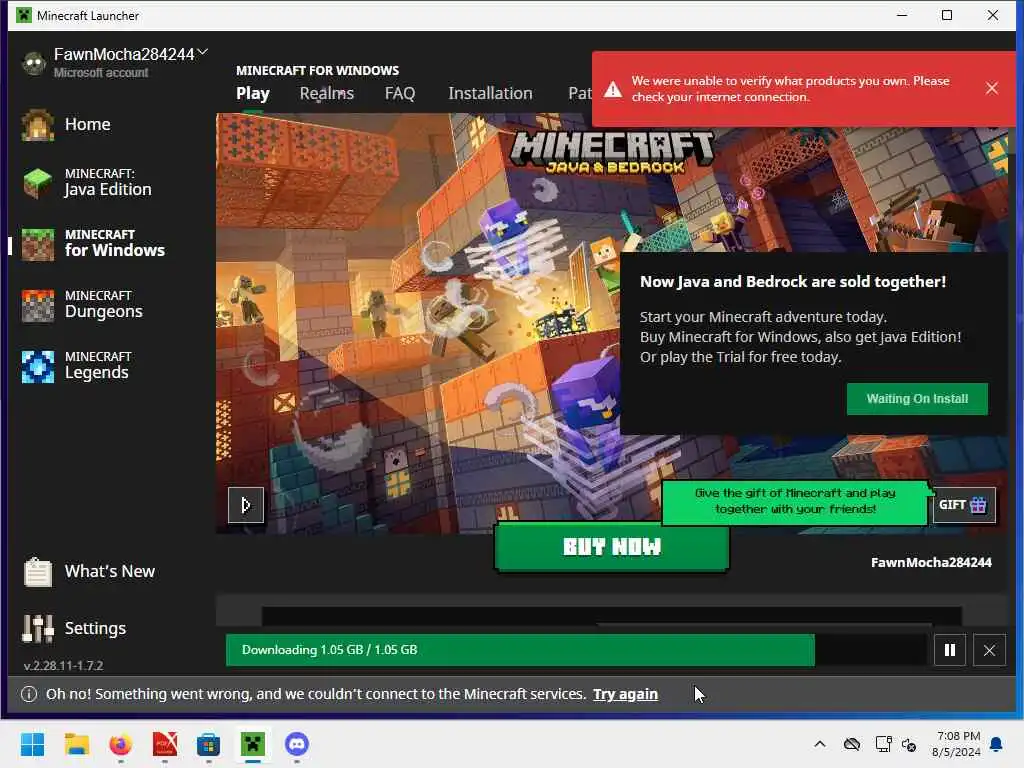Click the cloud sync tray icon
This screenshot has width=1024, height=768.
point(852,744)
